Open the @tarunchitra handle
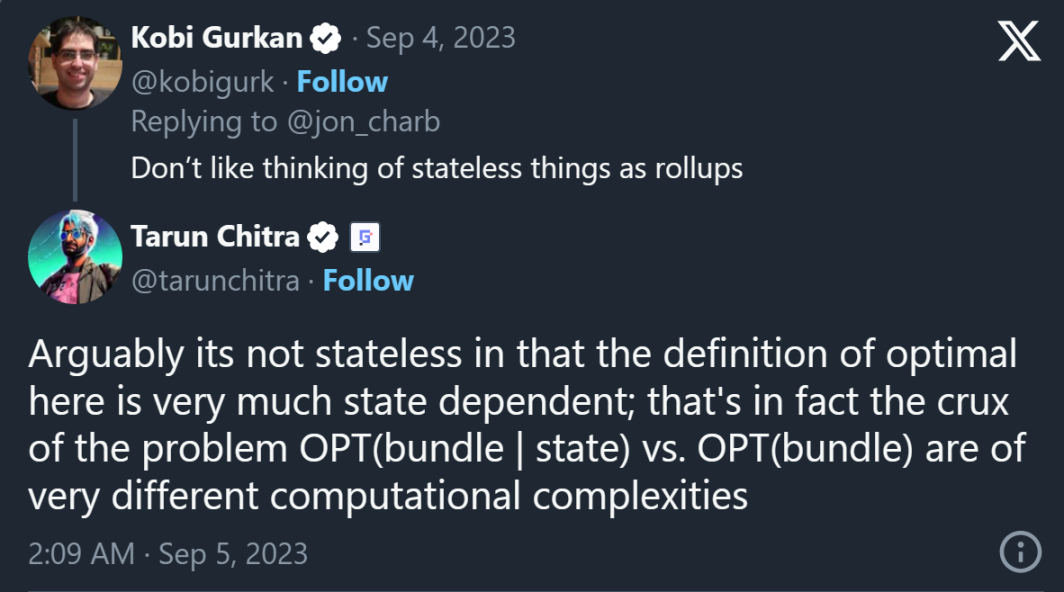The height and width of the screenshot is (592, 1064). pos(215,281)
